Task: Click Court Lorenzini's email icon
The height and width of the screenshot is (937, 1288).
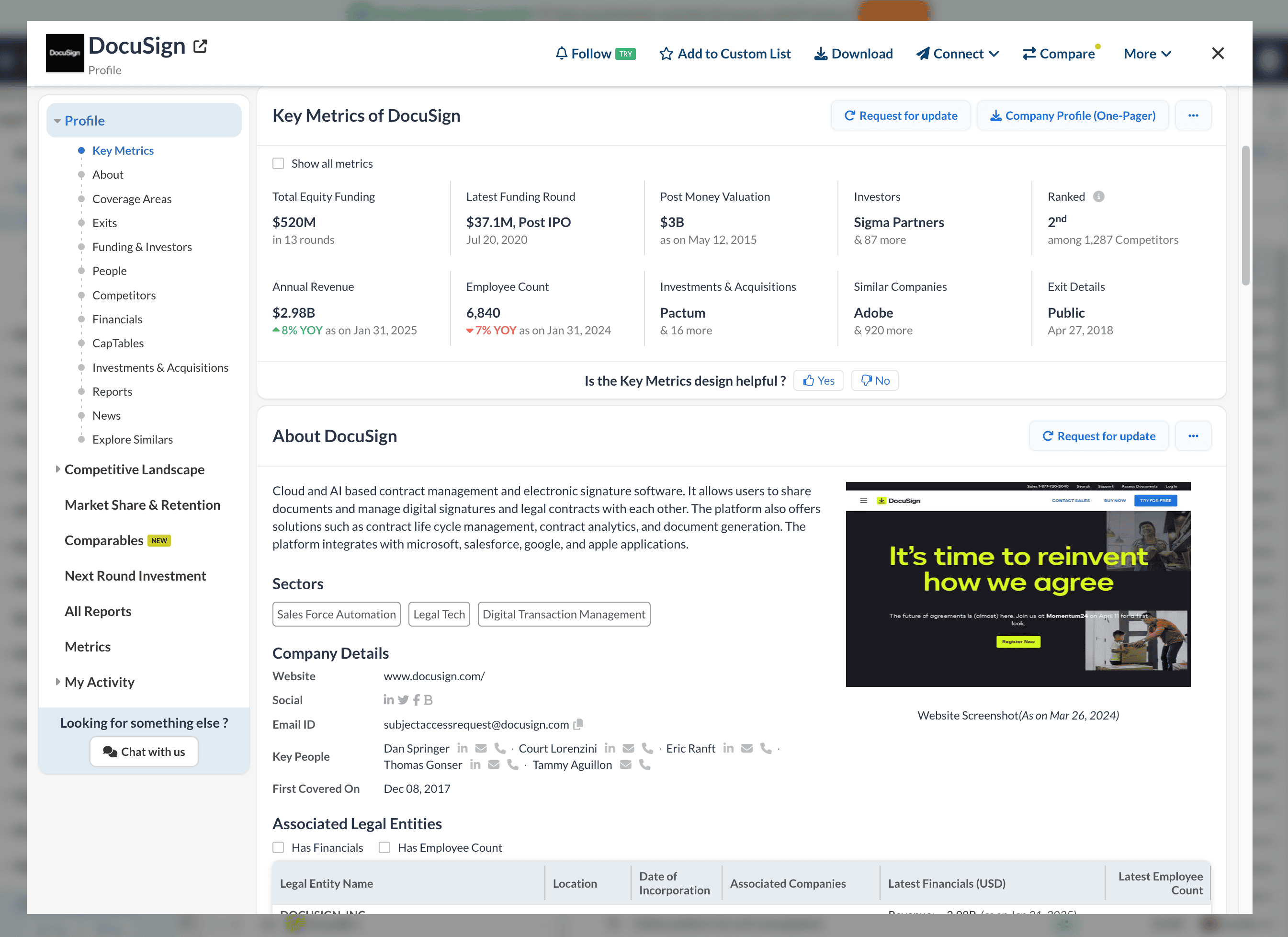Action: [x=628, y=748]
